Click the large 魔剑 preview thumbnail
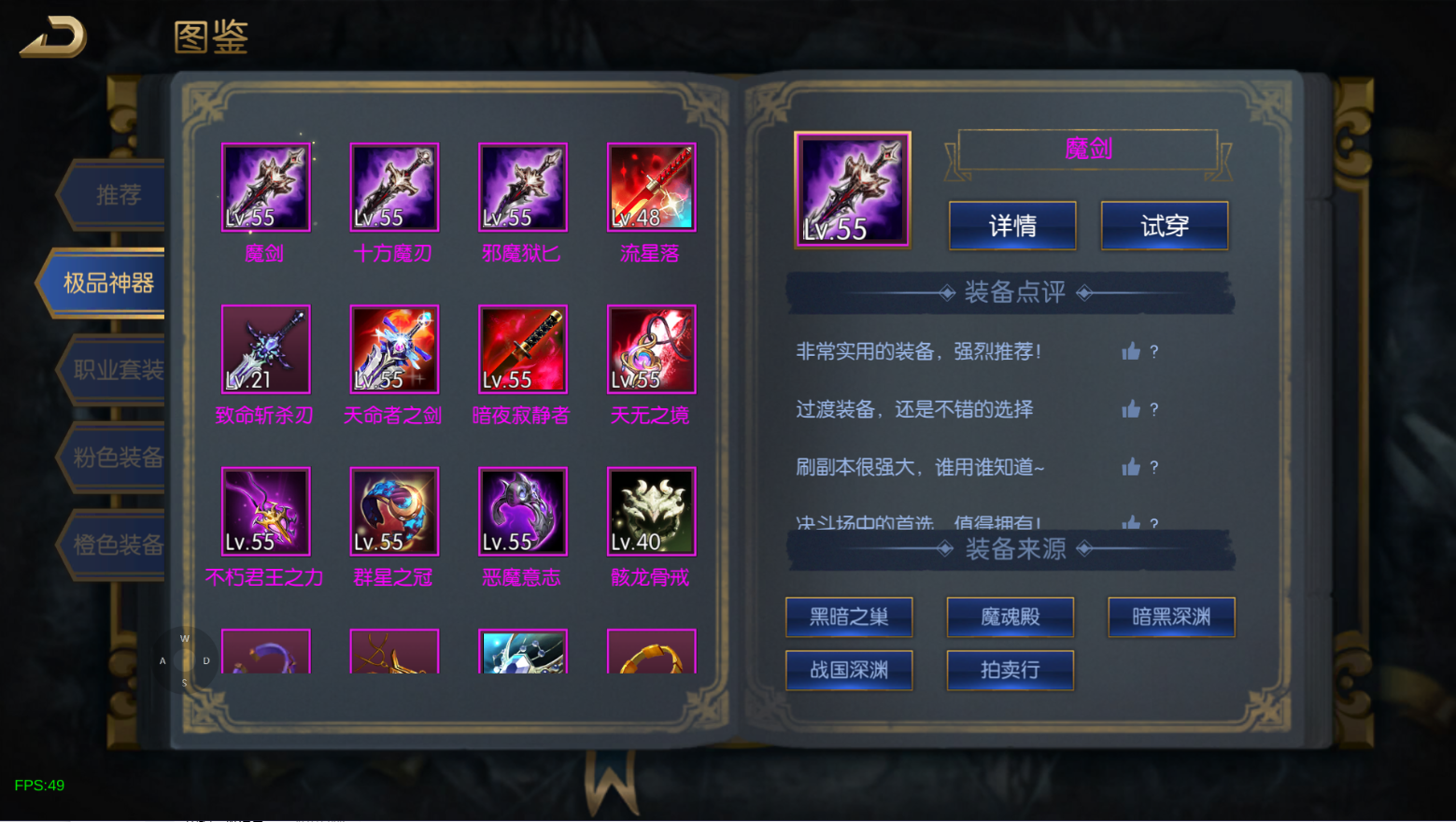Screen dimensions: 1456x822 click(x=853, y=190)
